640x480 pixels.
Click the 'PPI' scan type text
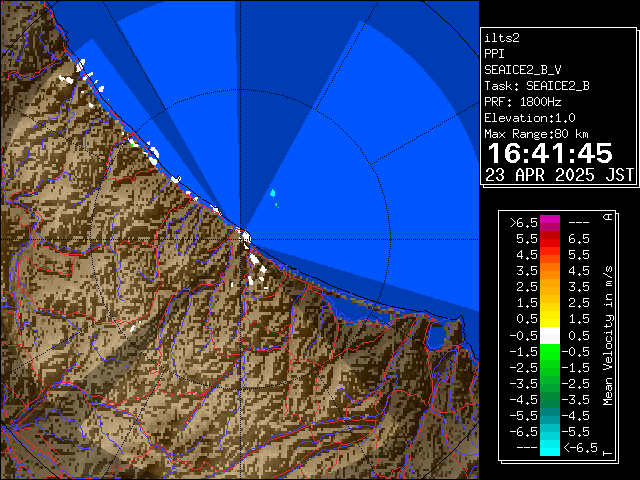(494, 54)
